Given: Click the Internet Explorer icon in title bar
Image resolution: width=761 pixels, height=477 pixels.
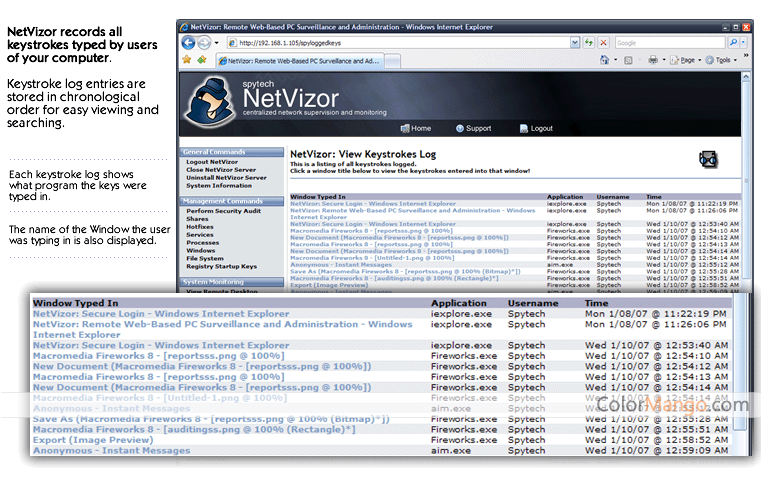Looking at the screenshot, I should coord(184,27).
